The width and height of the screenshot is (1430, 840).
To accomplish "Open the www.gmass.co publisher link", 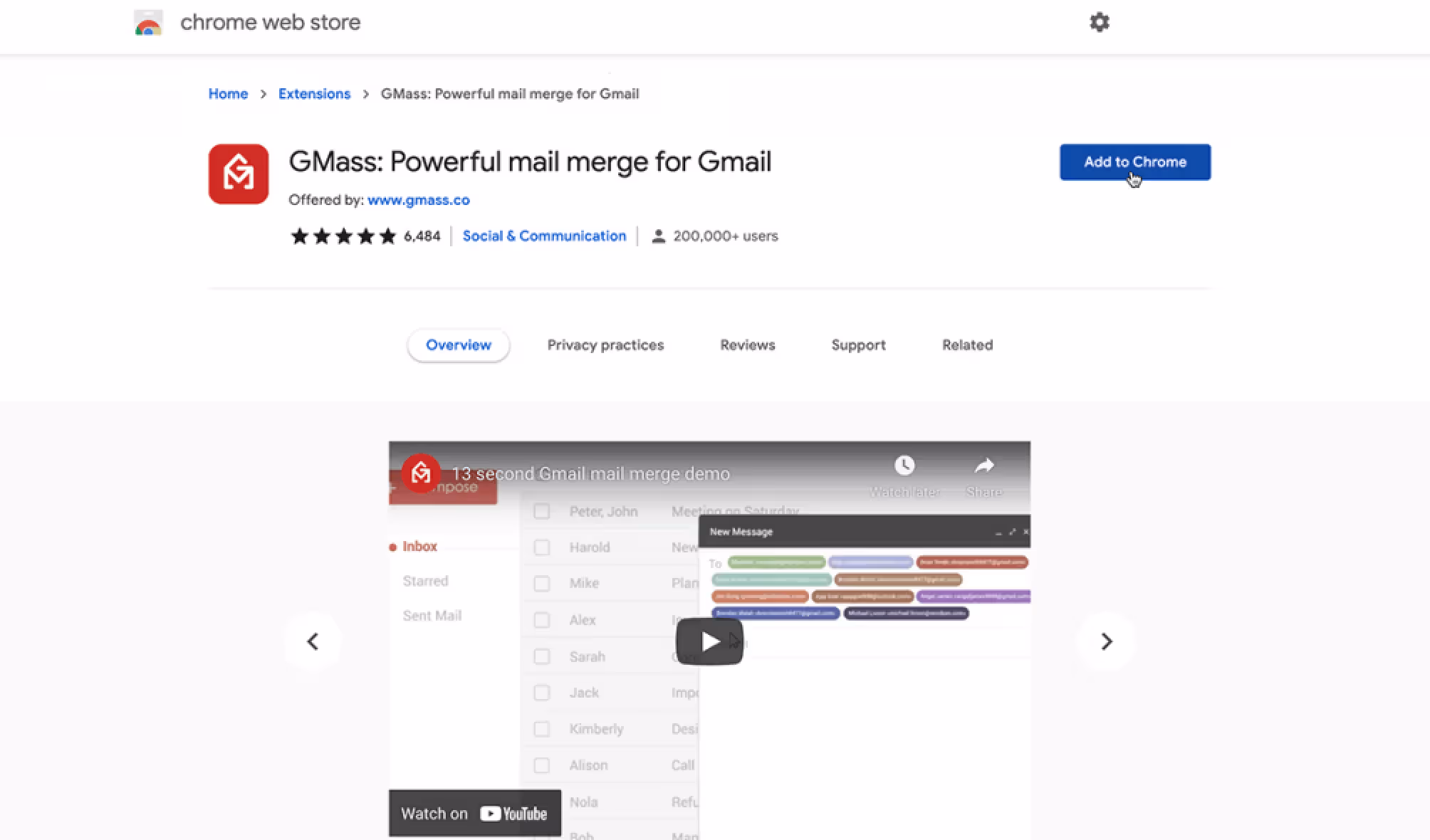I will (x=419, y=200).
